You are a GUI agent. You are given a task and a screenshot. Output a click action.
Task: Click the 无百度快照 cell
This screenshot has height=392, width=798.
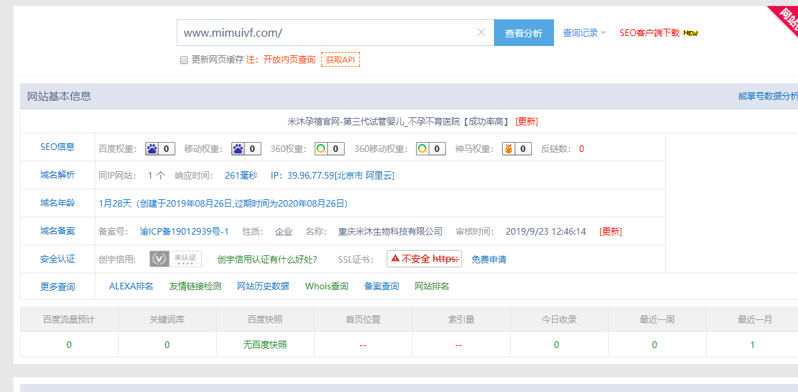pyautogui.click(x=265, y=345)
